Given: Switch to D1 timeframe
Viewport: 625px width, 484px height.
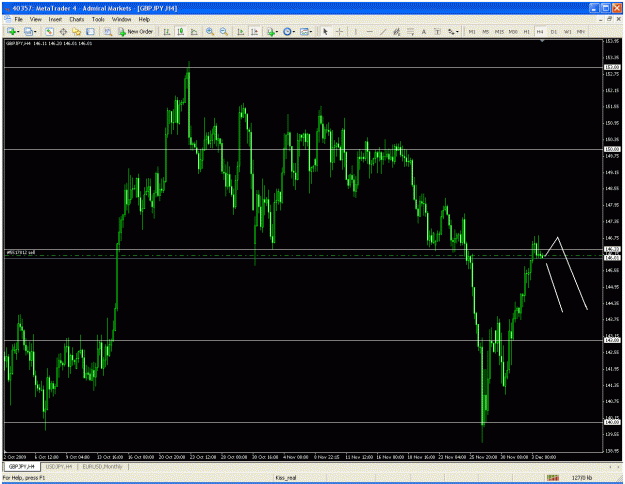Looking at the screenshot, I should [554, 31].
